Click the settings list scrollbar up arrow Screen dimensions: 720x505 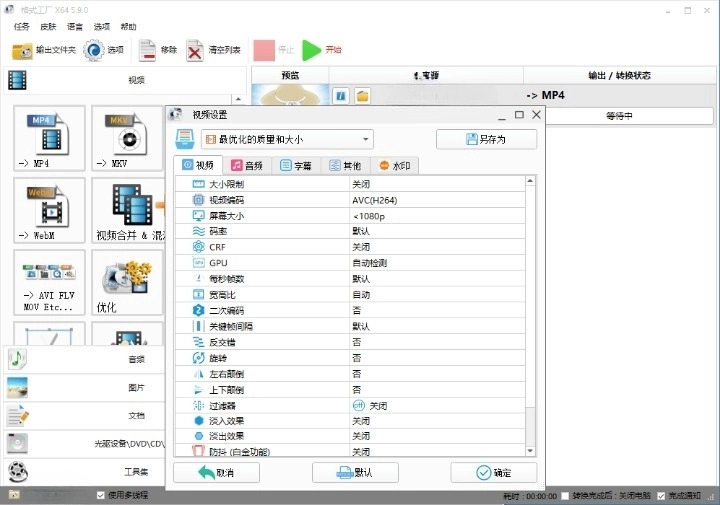[530, 181]
